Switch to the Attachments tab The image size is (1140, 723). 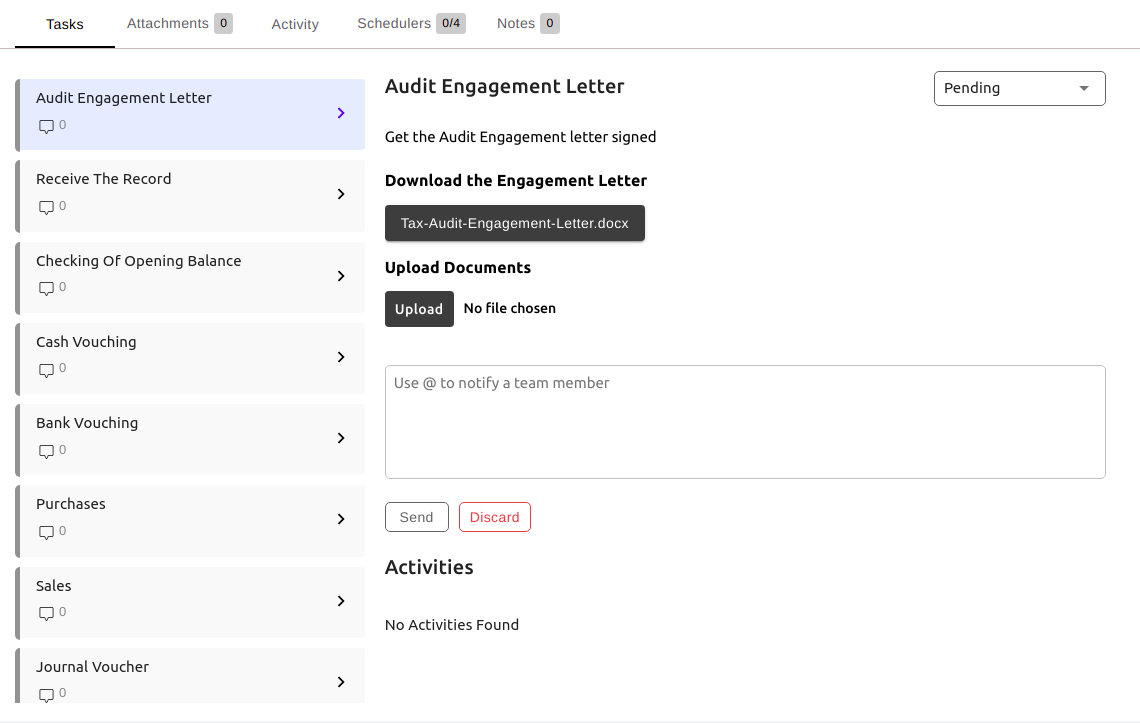(x=179, y=23)
